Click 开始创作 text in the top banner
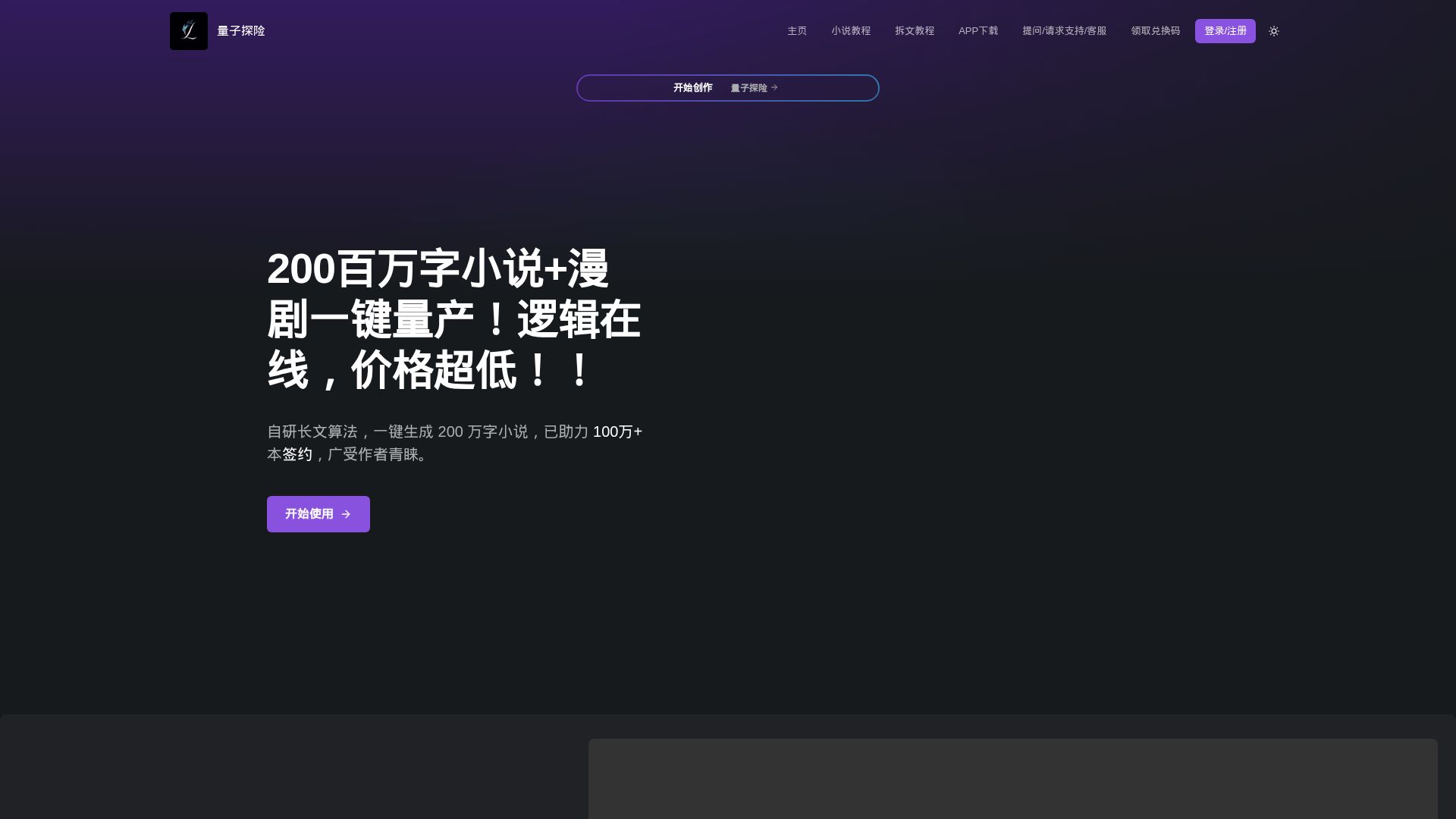This screenshot has height=819, width=1456. point(693,88)
